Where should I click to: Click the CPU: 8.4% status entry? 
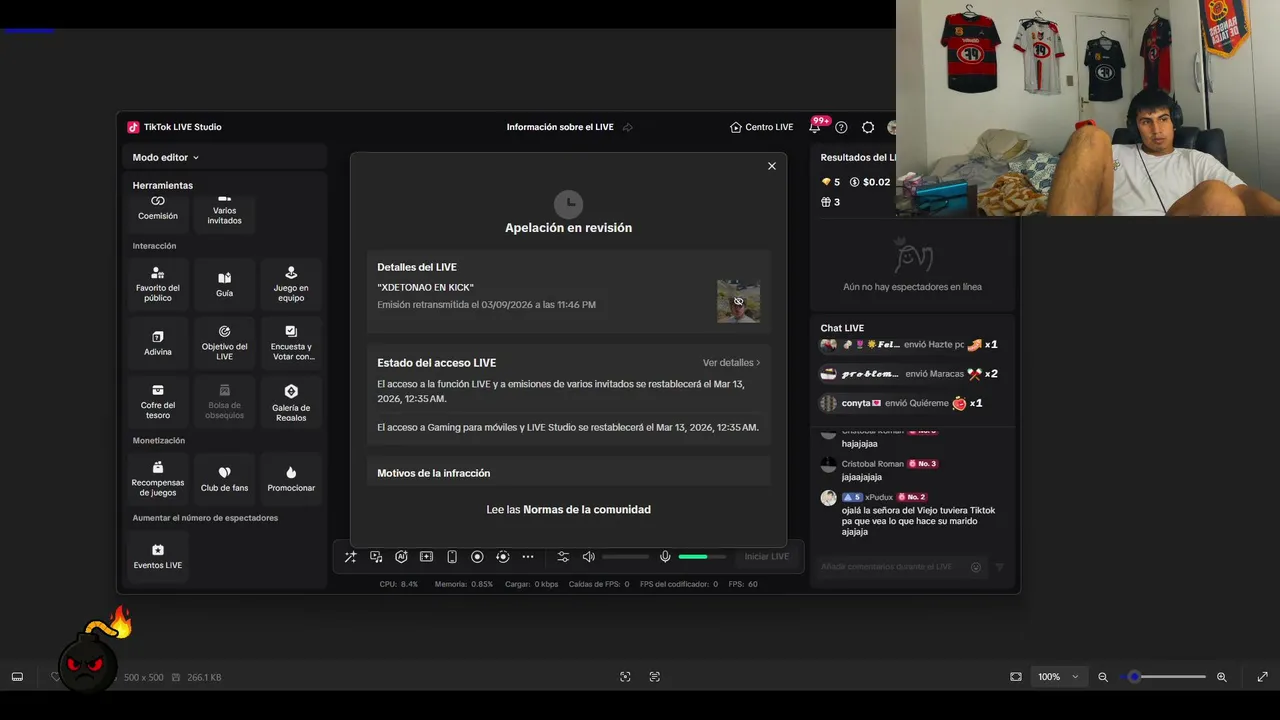[399, 584]
